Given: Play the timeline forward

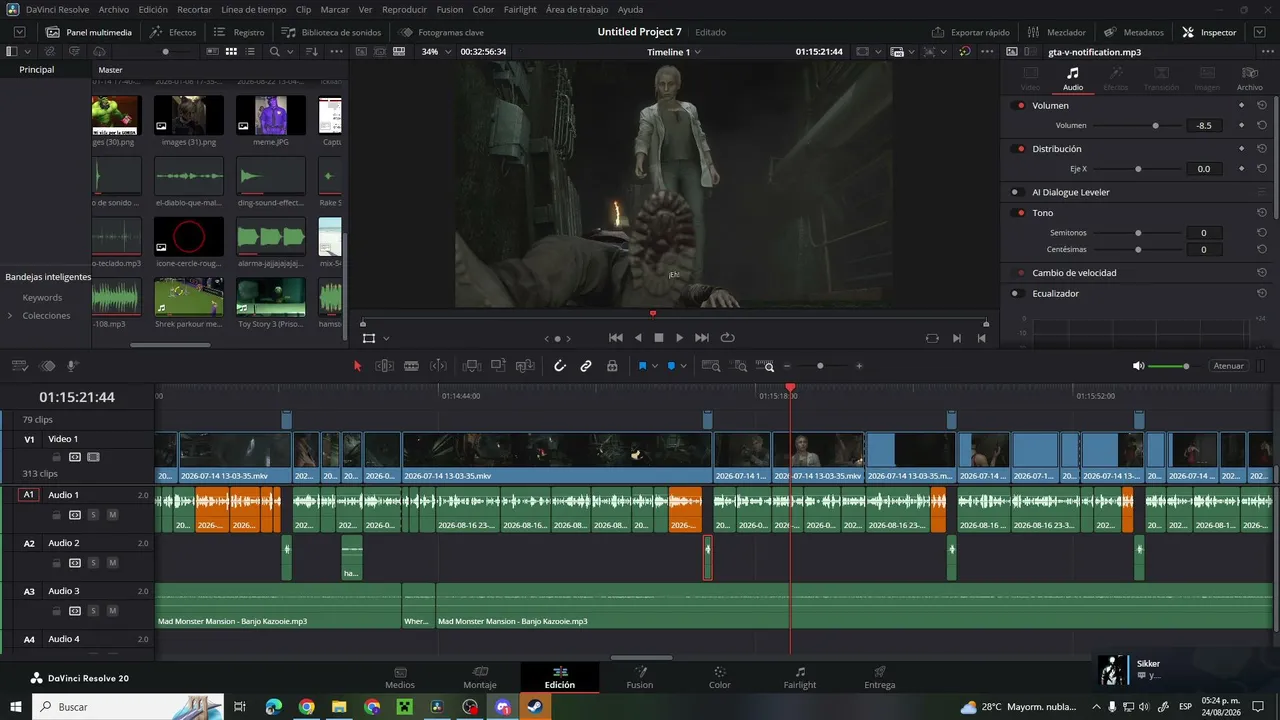Looking at the screenshot, I should point(680,338).
